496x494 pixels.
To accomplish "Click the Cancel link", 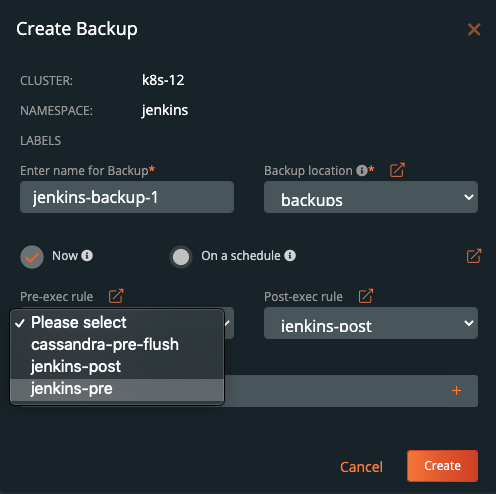I will (361, 467).
